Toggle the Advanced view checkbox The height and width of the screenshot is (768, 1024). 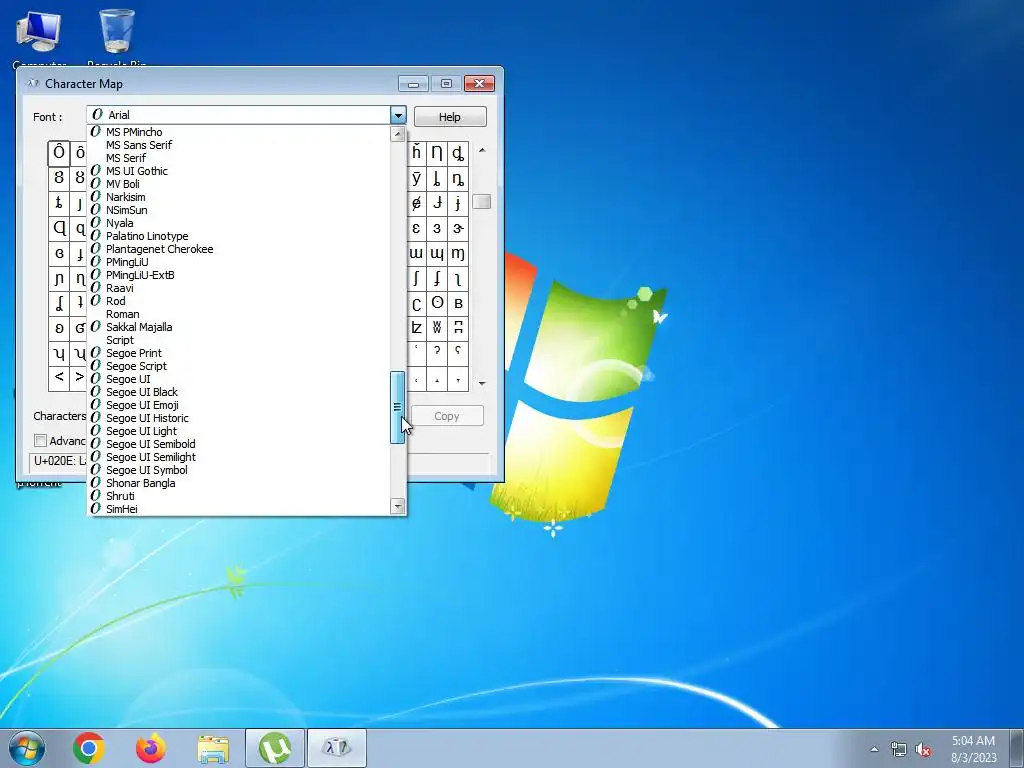40,441
